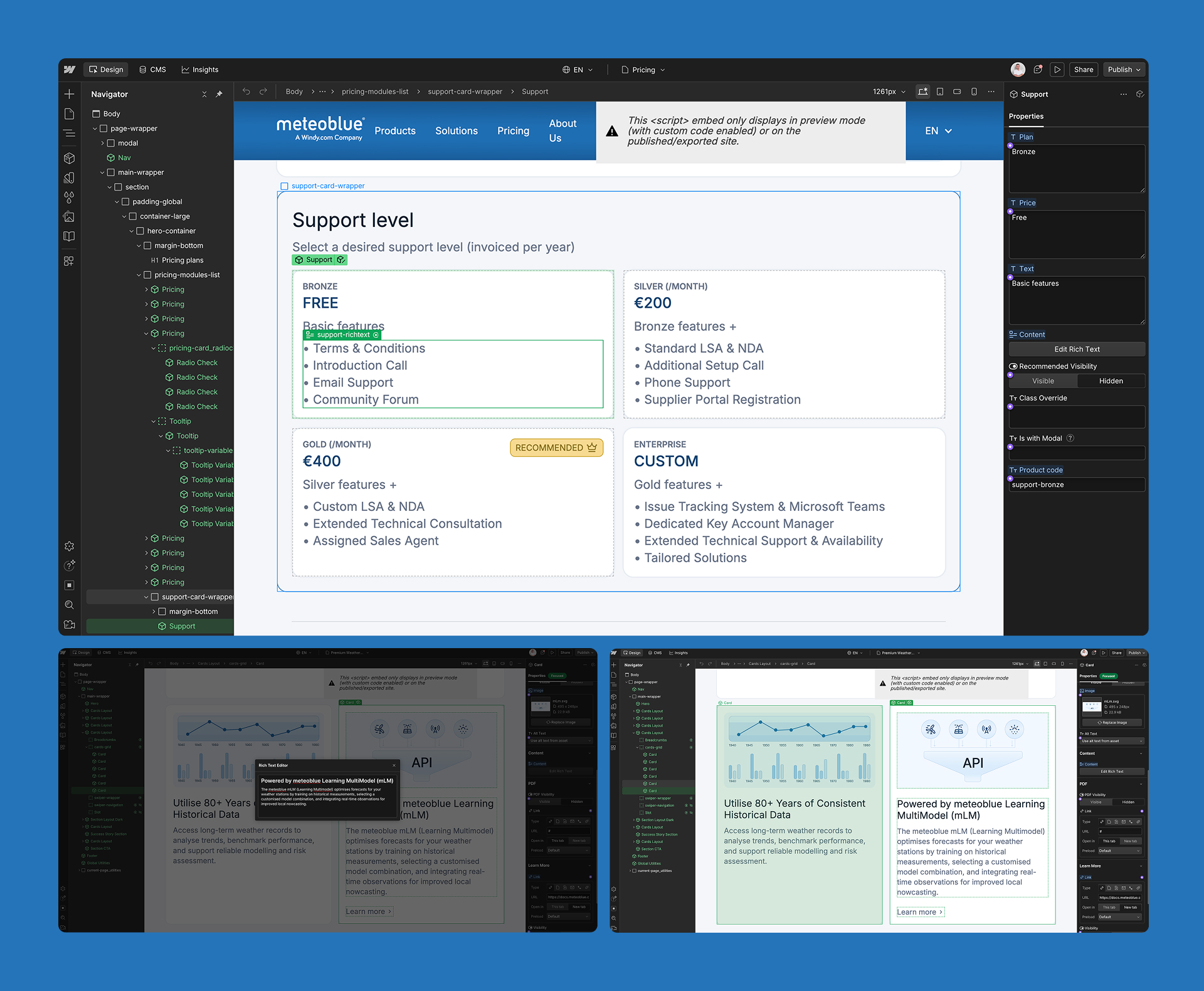1204x991 pixels.
Task: Open the EN locale dropdown in top bar
Action: click(578, 70)
